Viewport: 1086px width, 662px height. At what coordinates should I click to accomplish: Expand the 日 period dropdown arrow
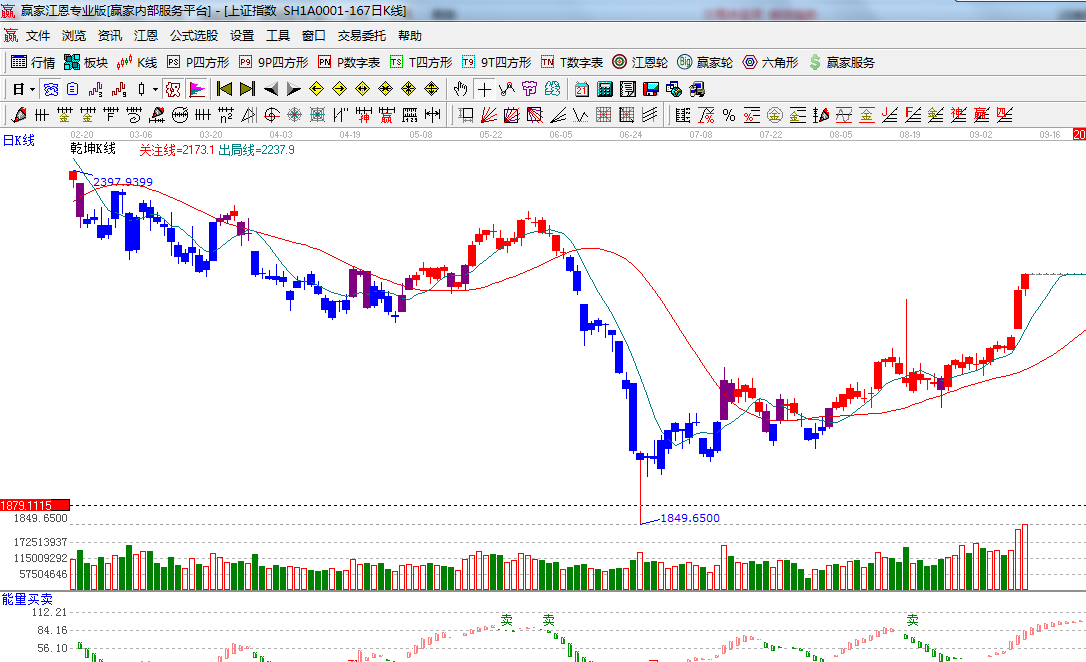[x=32, y=89]
